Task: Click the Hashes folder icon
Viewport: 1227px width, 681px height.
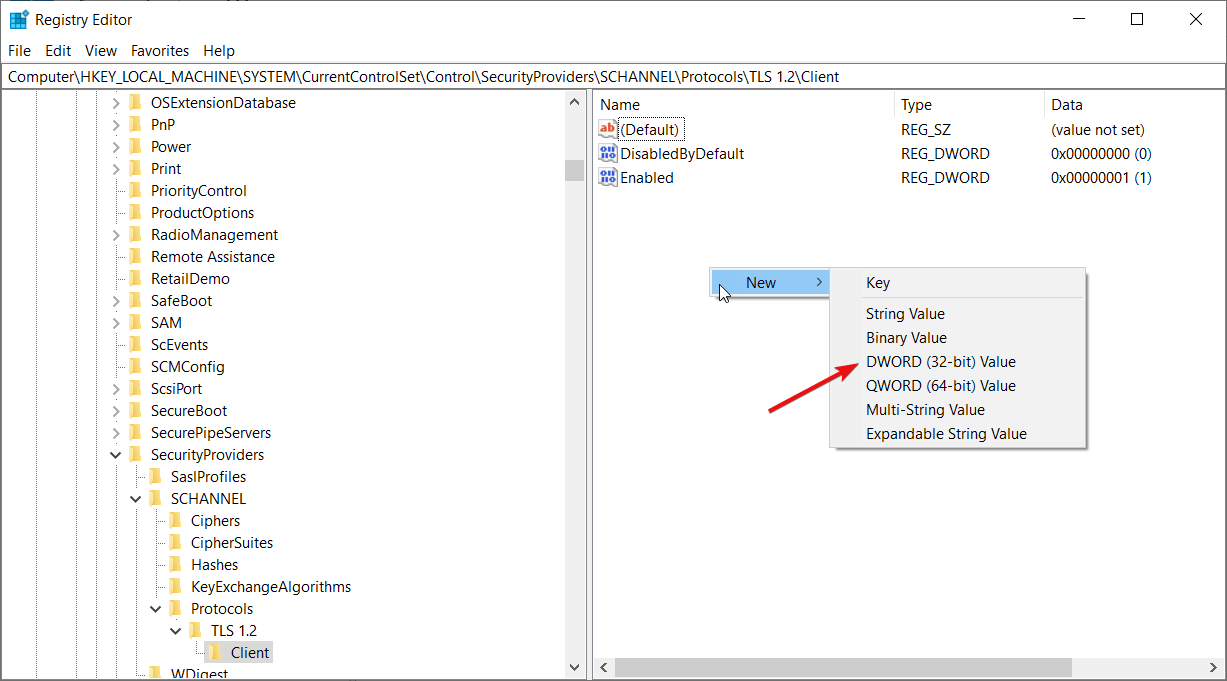Action: coord(176,564)
